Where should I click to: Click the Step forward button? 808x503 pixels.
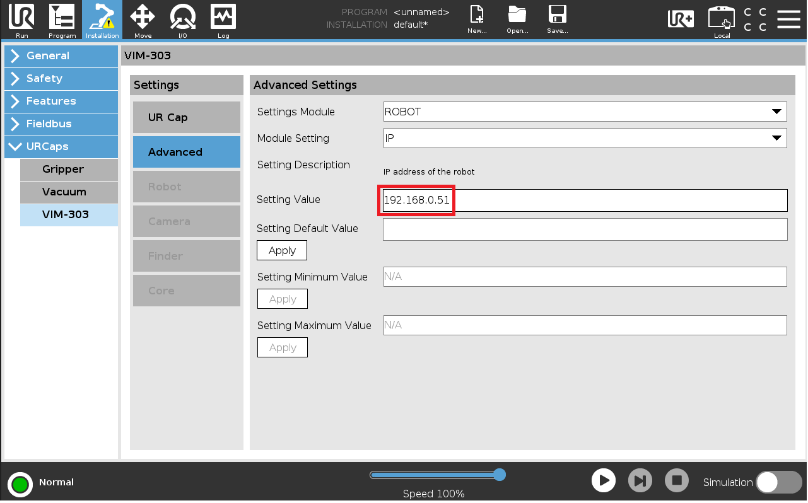(x=640, y=481)
